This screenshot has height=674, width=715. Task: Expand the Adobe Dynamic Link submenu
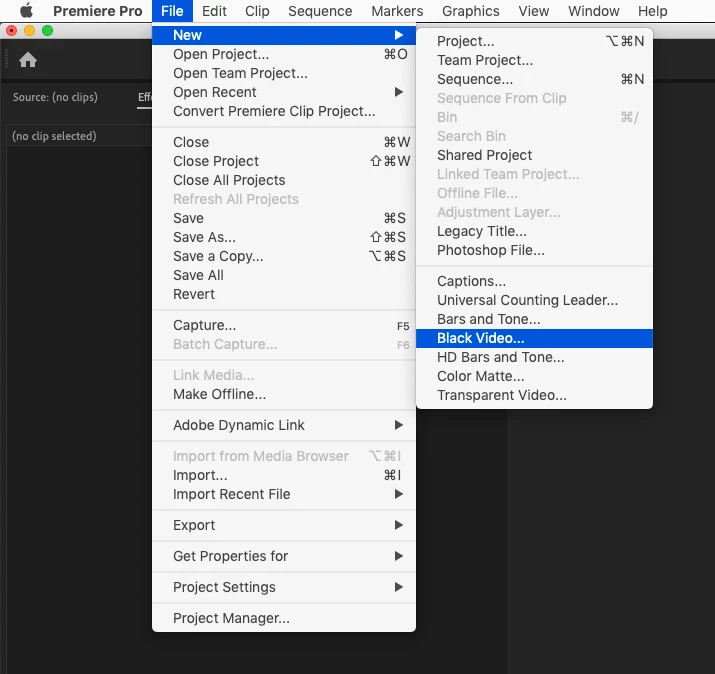click(x=284, y=425)
